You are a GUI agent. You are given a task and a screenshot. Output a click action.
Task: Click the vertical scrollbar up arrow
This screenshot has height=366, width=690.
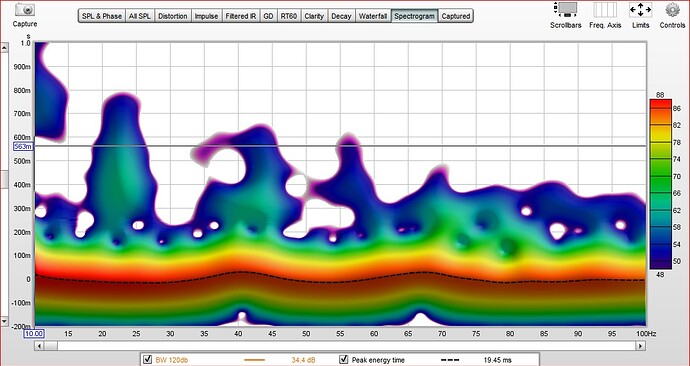(x=4, y=48)
